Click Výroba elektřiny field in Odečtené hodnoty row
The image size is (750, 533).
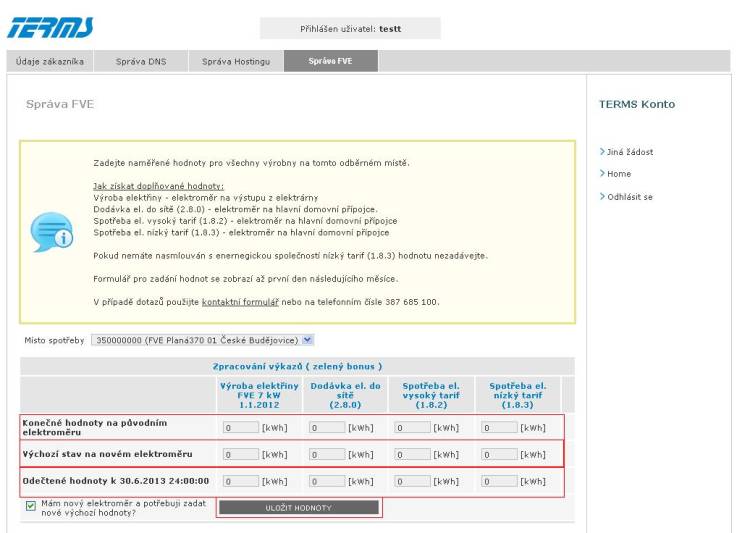(240, 481)
